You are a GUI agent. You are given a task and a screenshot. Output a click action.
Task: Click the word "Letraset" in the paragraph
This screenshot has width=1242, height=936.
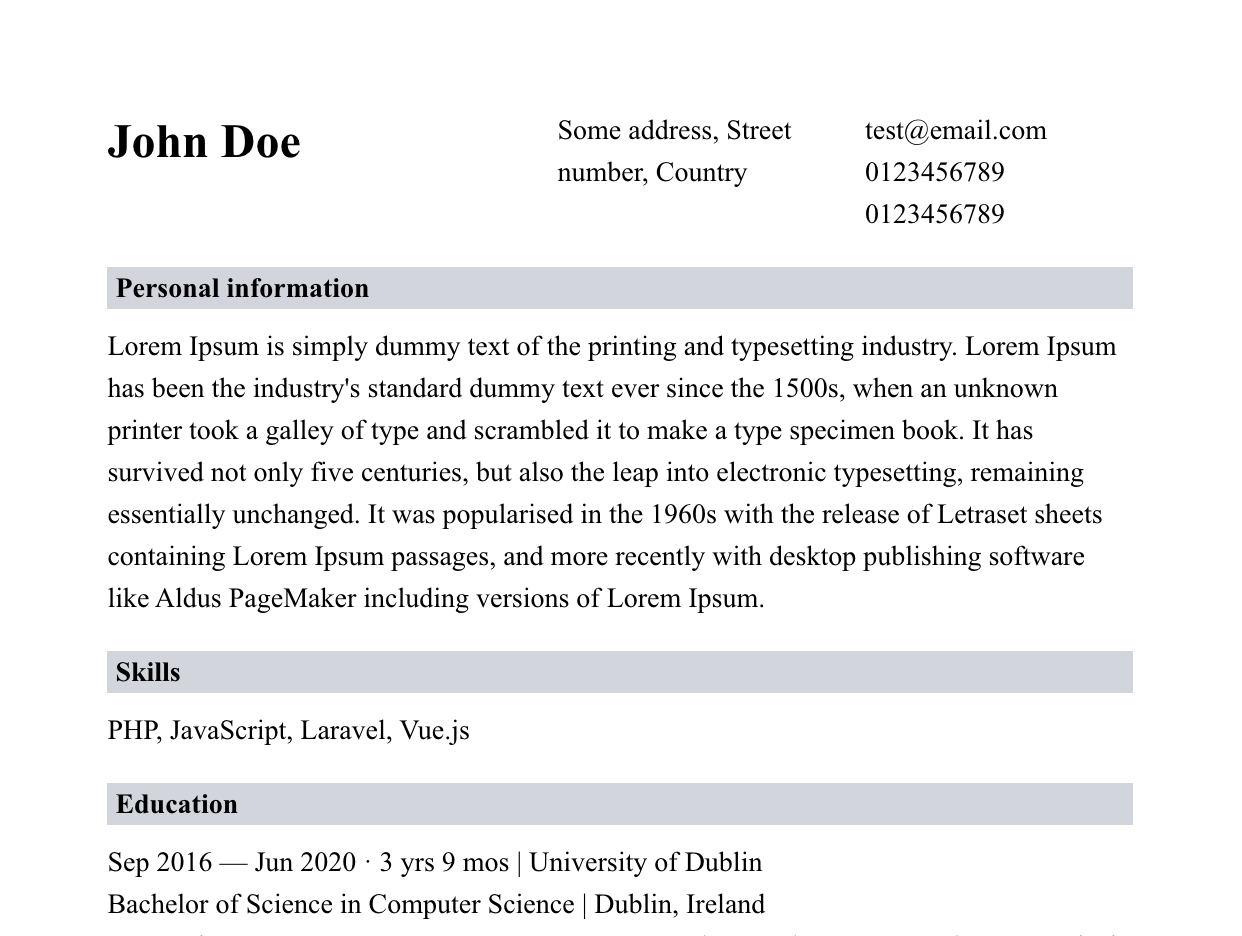982,515
